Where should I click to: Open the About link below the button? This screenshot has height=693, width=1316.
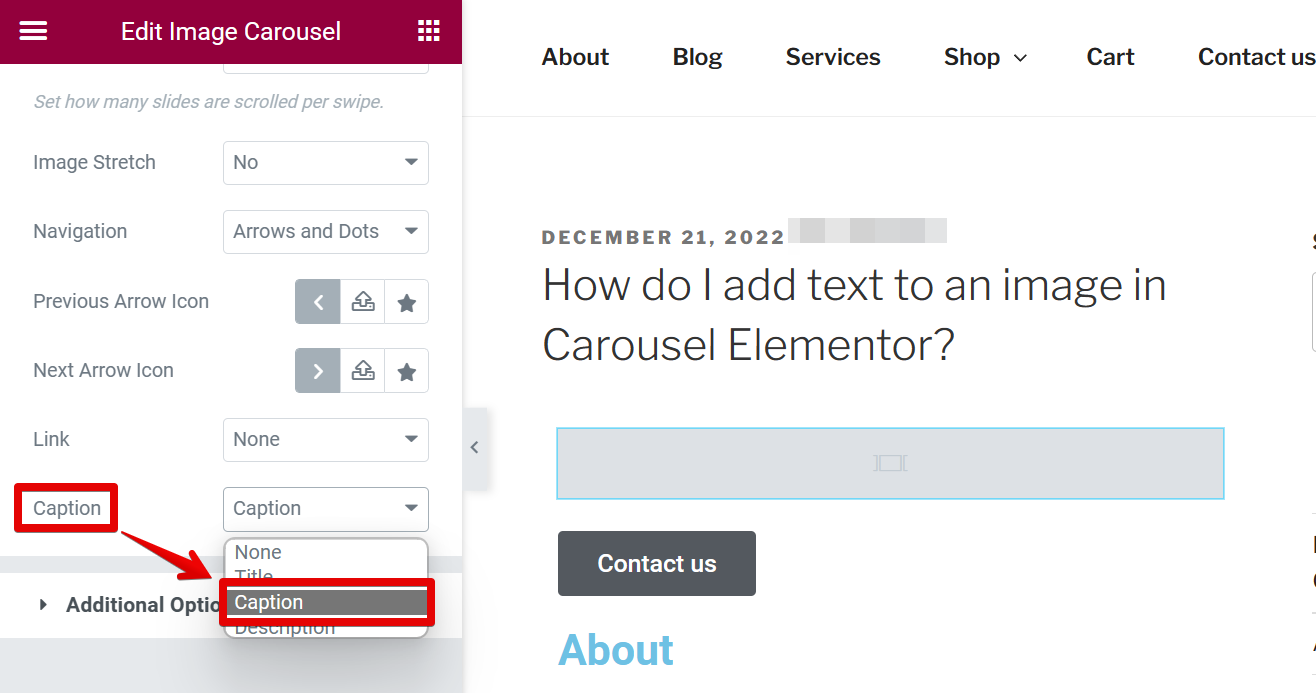(616, 650)
